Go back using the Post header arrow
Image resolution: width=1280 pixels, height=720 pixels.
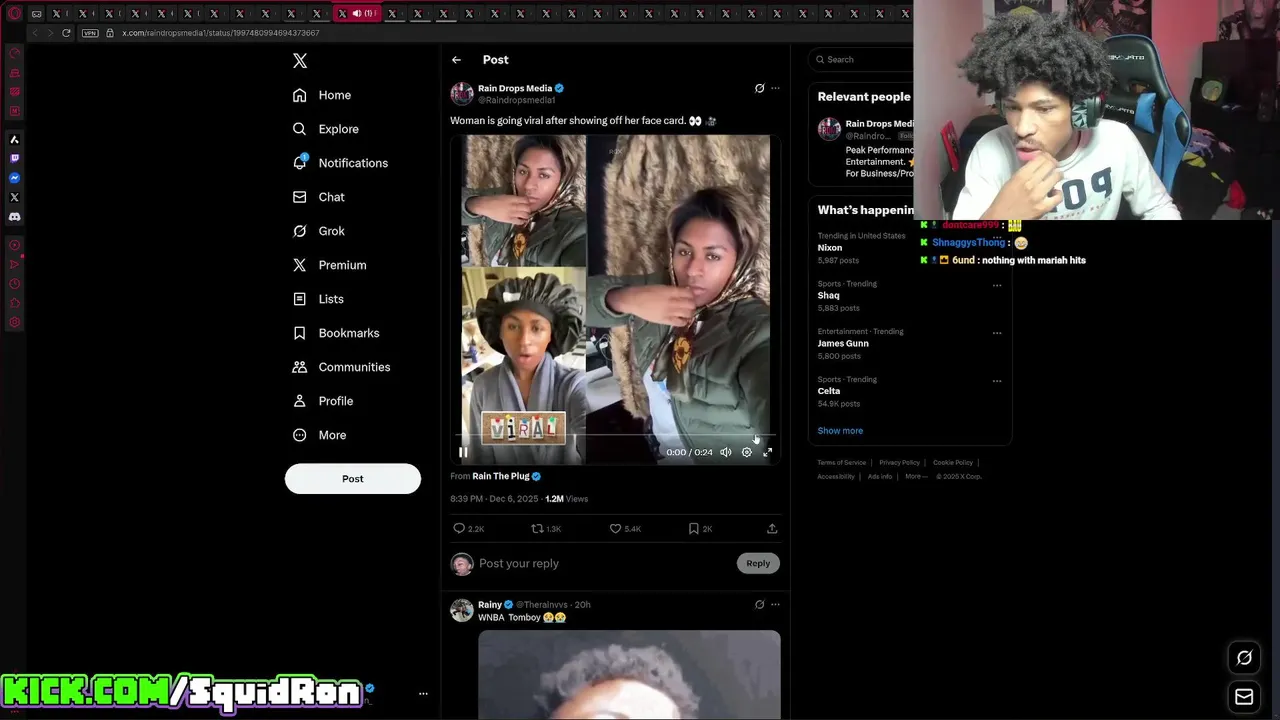coord(456,60)
